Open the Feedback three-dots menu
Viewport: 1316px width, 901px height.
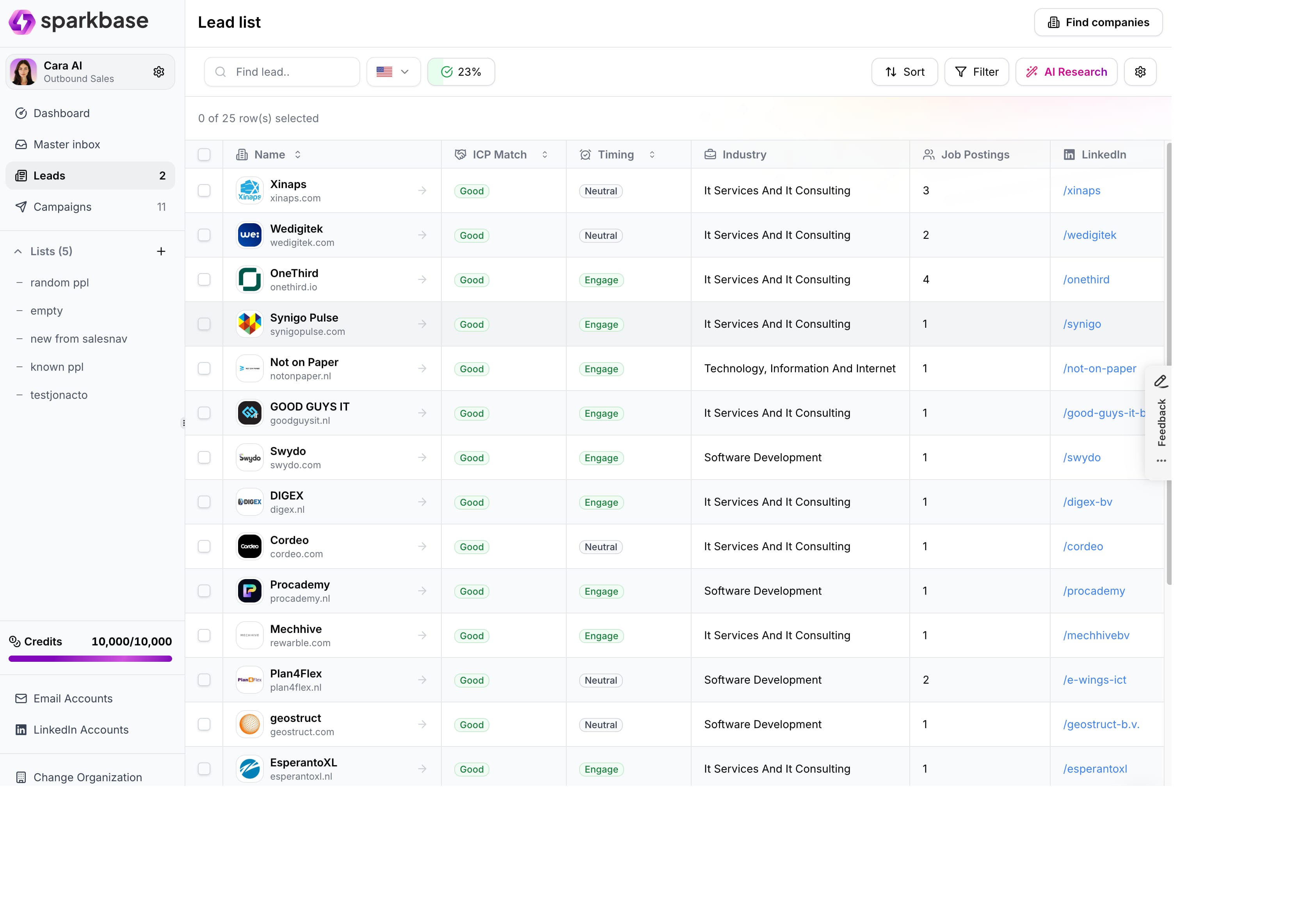point(1161,461)
